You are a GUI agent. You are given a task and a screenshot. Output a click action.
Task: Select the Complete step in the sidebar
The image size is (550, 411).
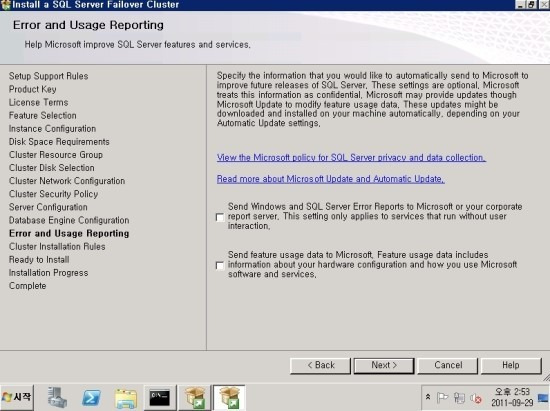[x=27, y=286]
